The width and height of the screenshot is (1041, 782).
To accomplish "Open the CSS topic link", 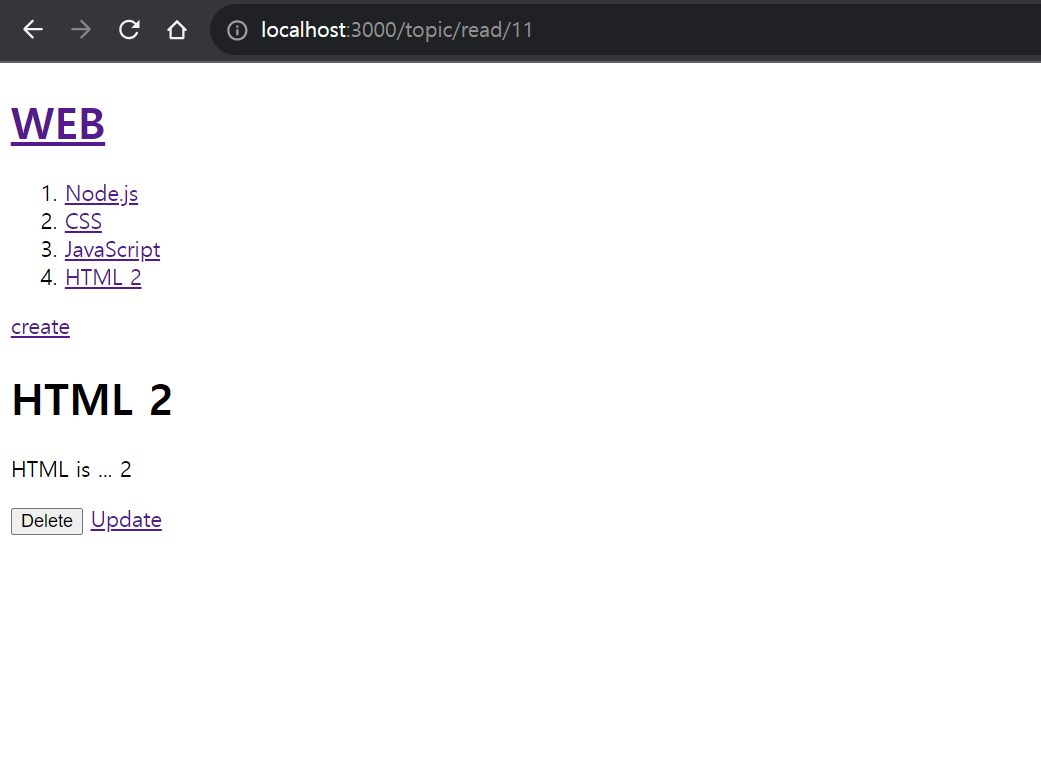I will pyautogui.click(x=83, y=222).
